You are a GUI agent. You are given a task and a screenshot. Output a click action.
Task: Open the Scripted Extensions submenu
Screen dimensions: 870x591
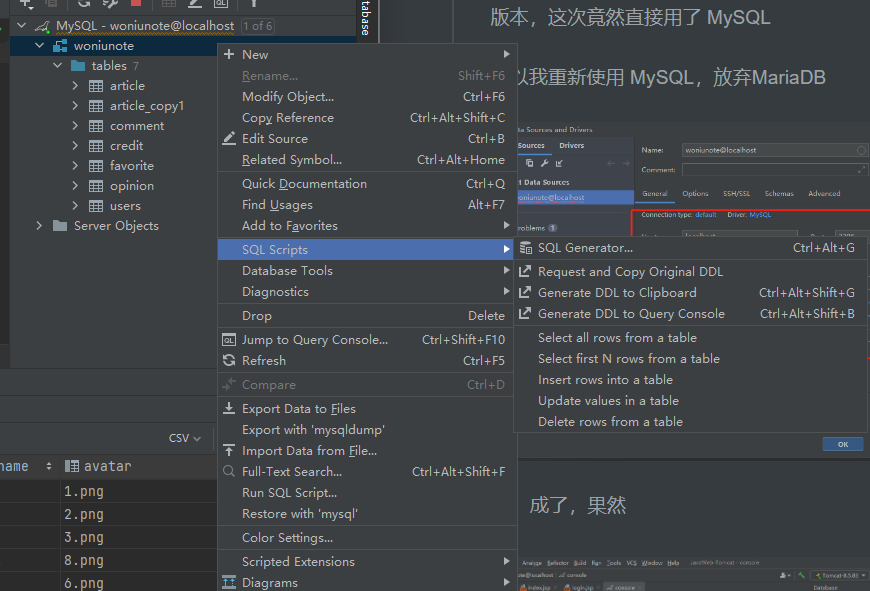click(366, 562)
